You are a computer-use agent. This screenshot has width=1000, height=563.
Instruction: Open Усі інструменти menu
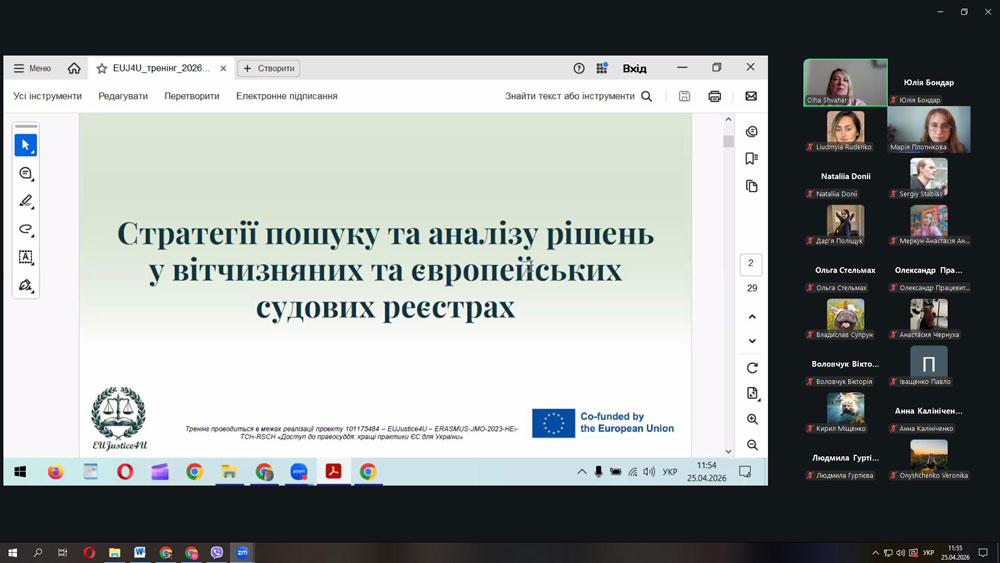point(48,96)
